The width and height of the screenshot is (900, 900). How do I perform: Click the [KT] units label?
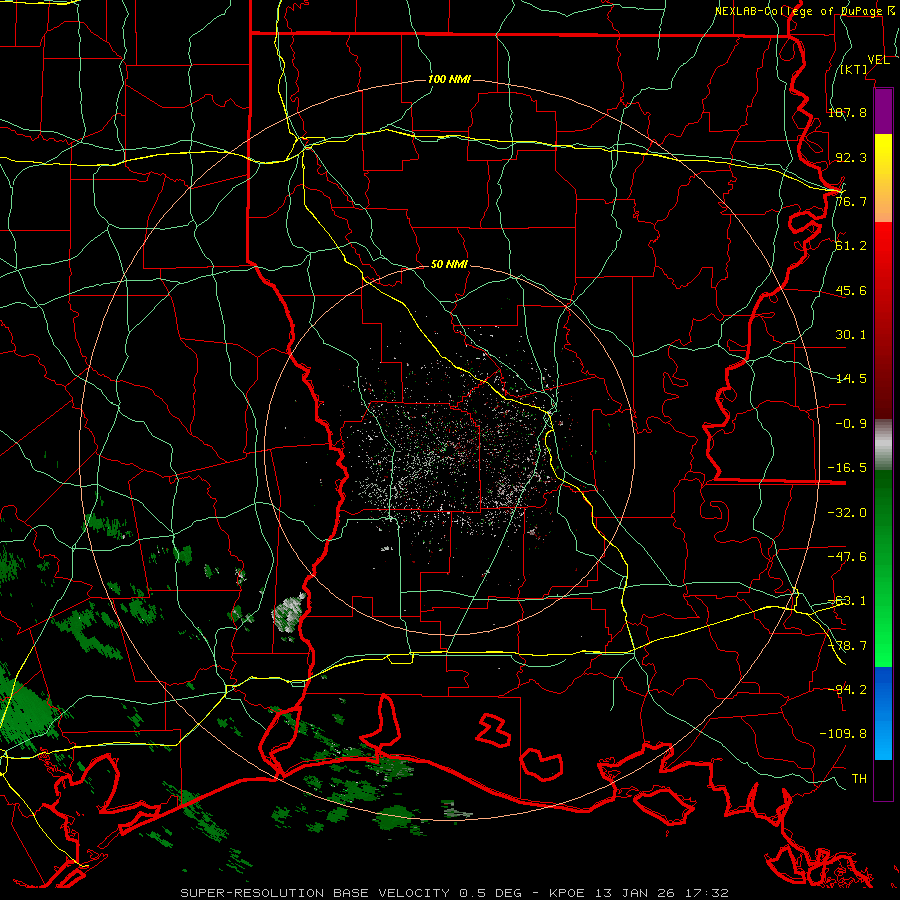click(854, 69)
